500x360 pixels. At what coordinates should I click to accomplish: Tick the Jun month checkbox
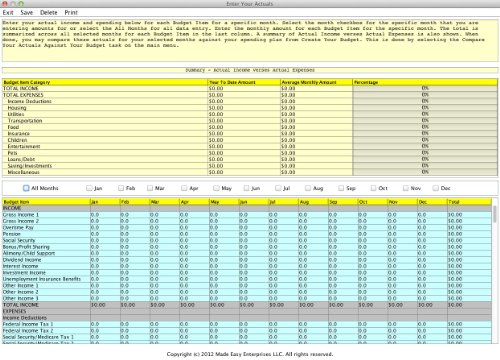(246, 188)
